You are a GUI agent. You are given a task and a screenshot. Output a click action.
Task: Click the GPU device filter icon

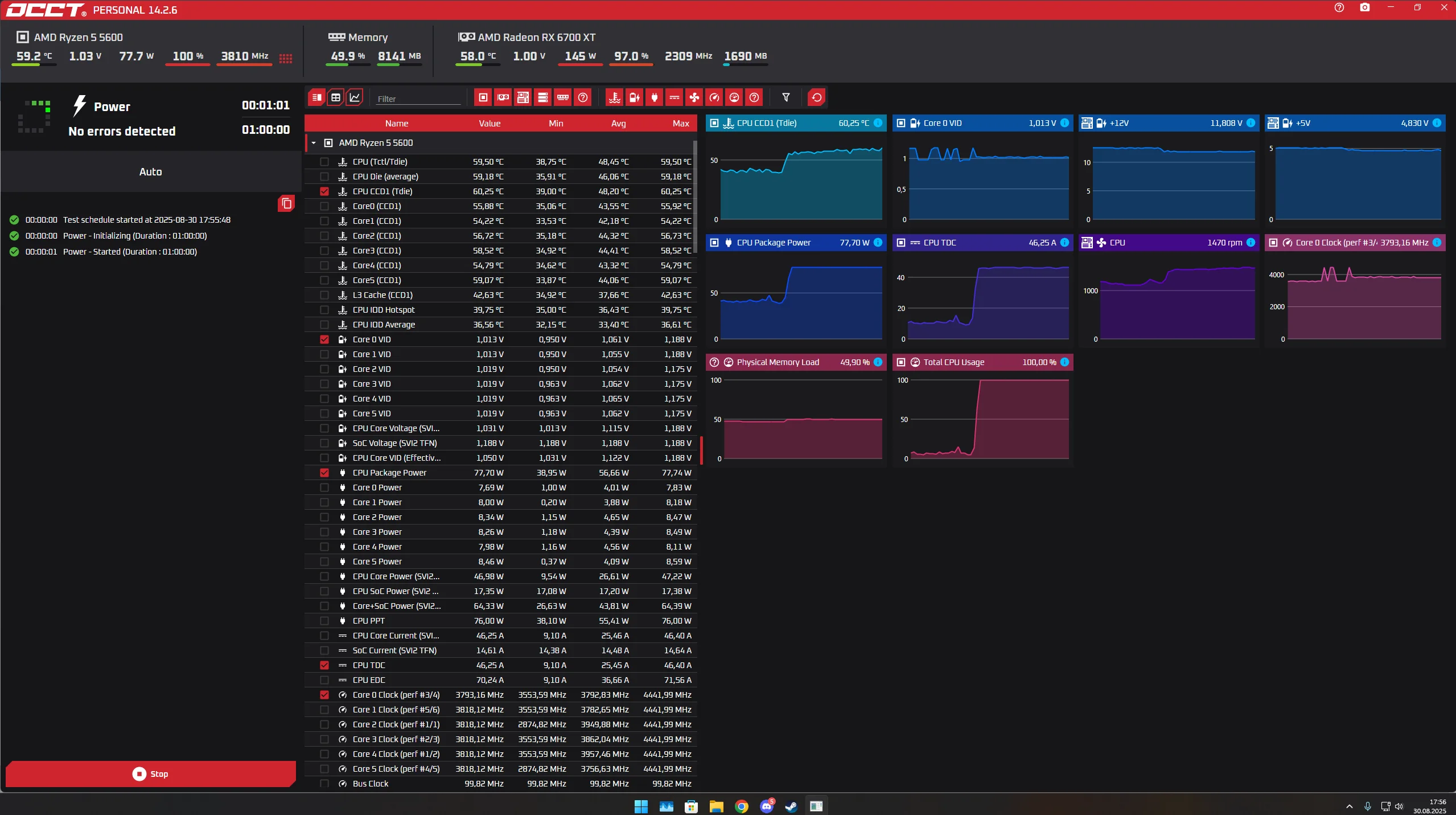click(503, 97)
